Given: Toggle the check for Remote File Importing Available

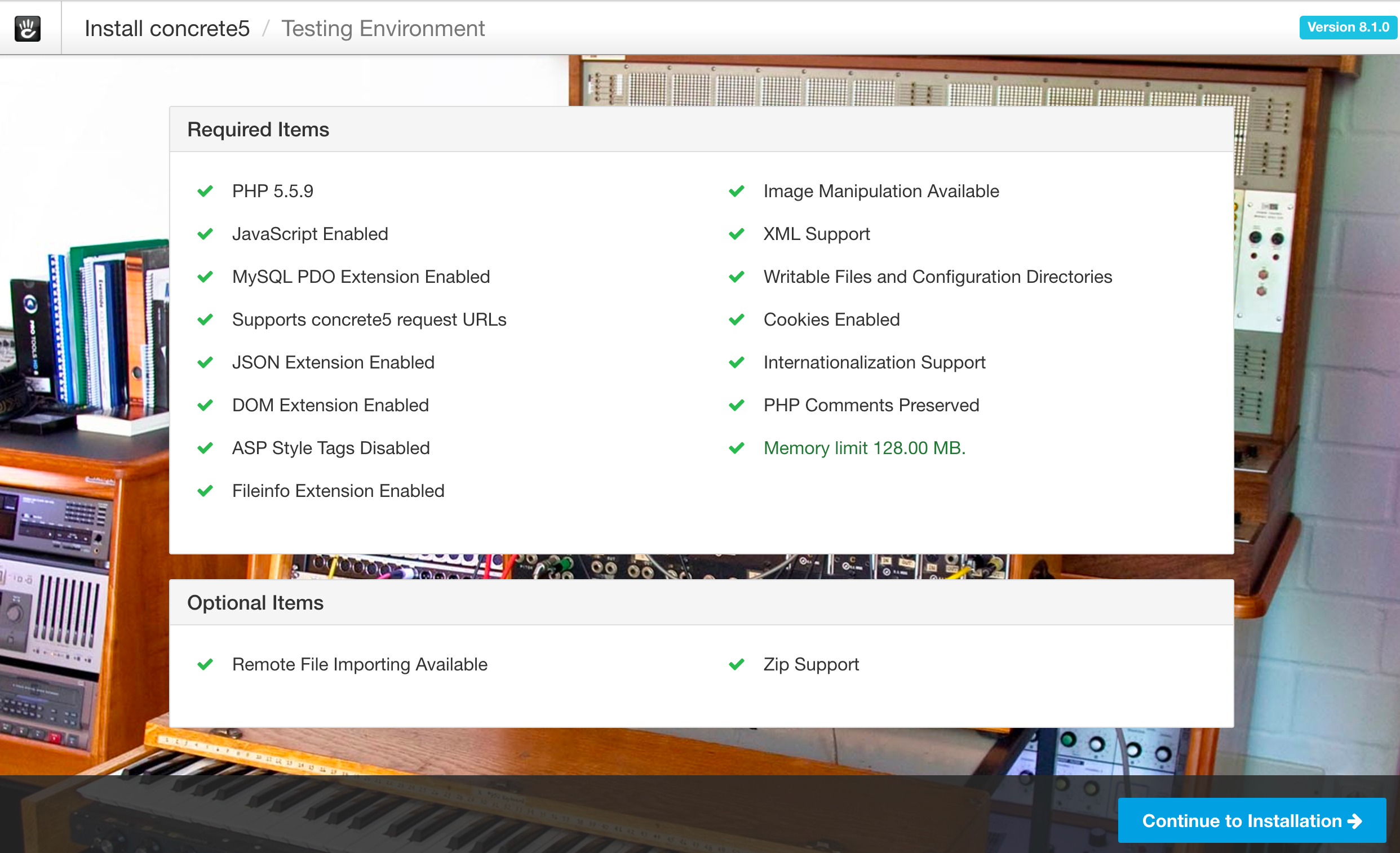Looking at the screenshot, I should click(x=206, y=664).
